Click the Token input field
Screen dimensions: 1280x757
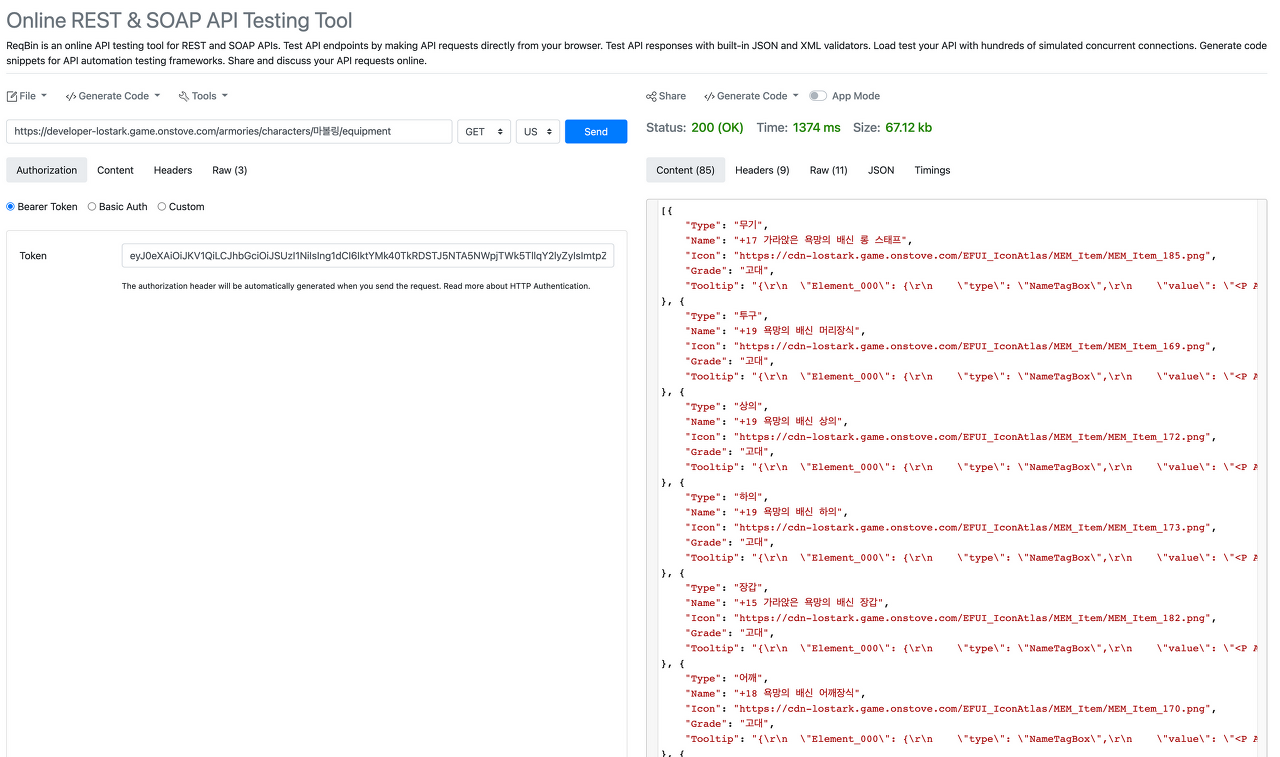pyautogui.click(x=368, y=256)
